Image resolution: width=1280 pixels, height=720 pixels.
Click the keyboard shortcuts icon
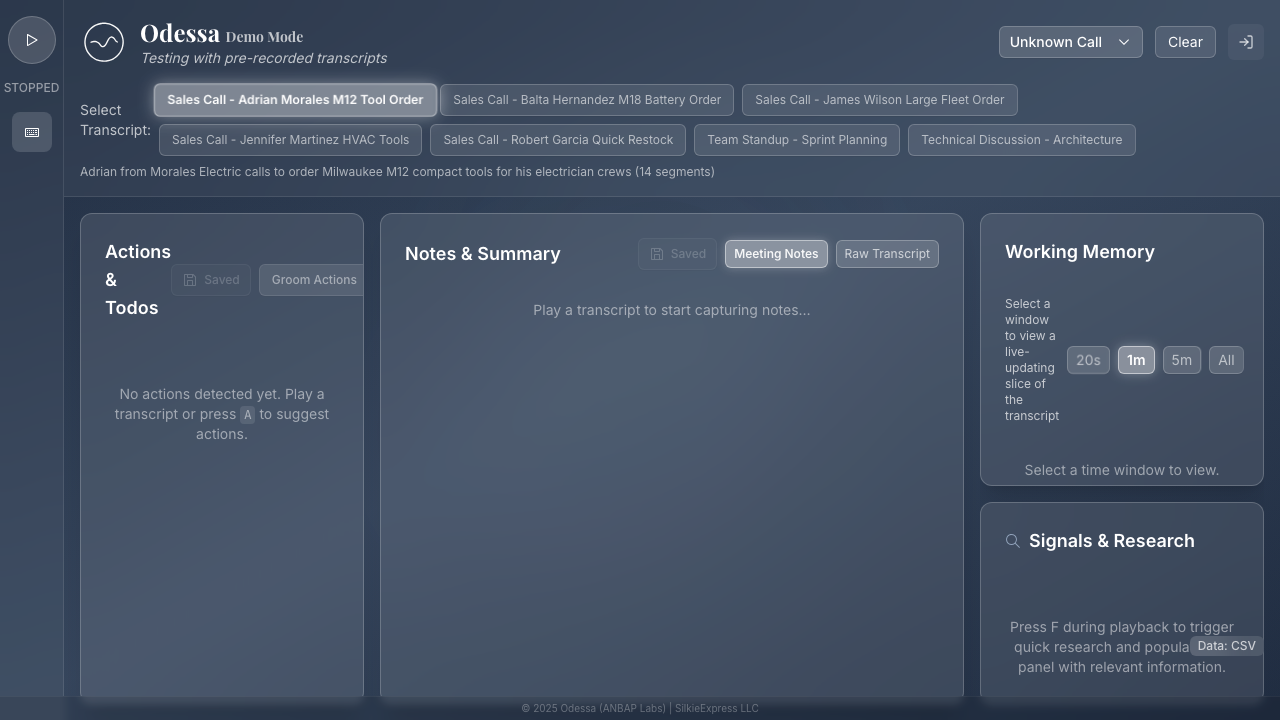point(32,132)
